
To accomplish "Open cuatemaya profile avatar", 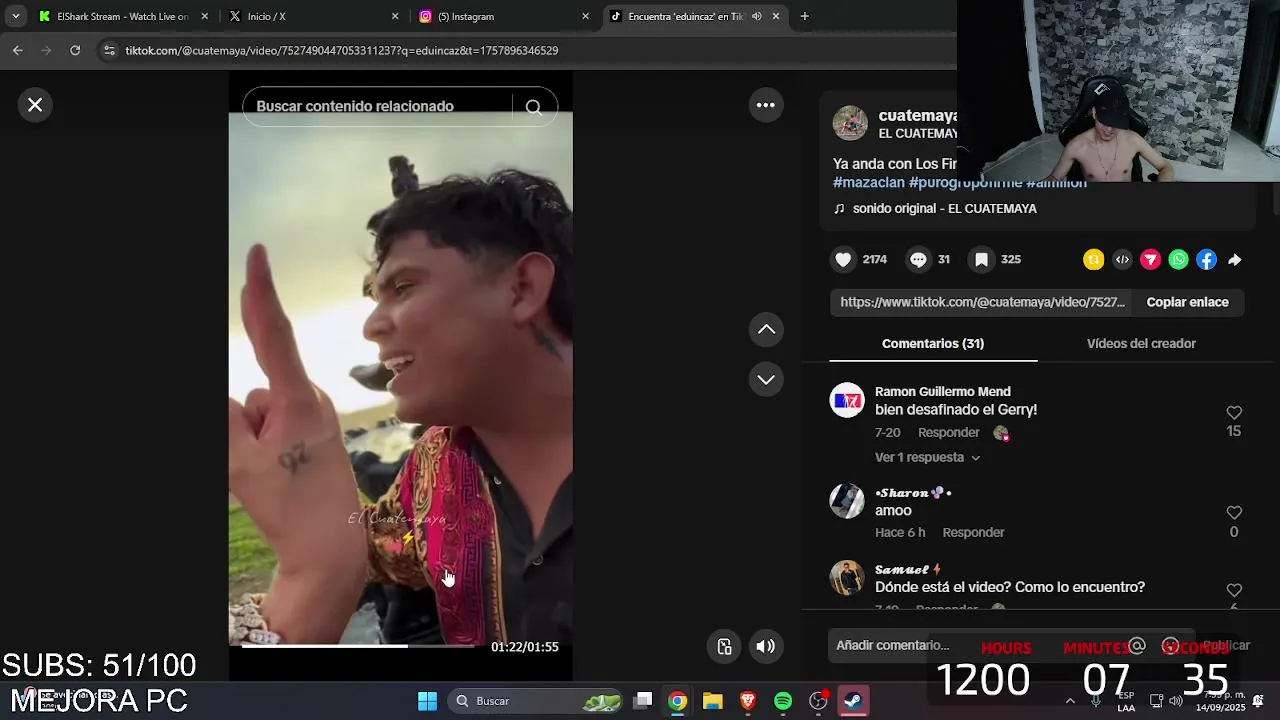I will pos(850,123).
